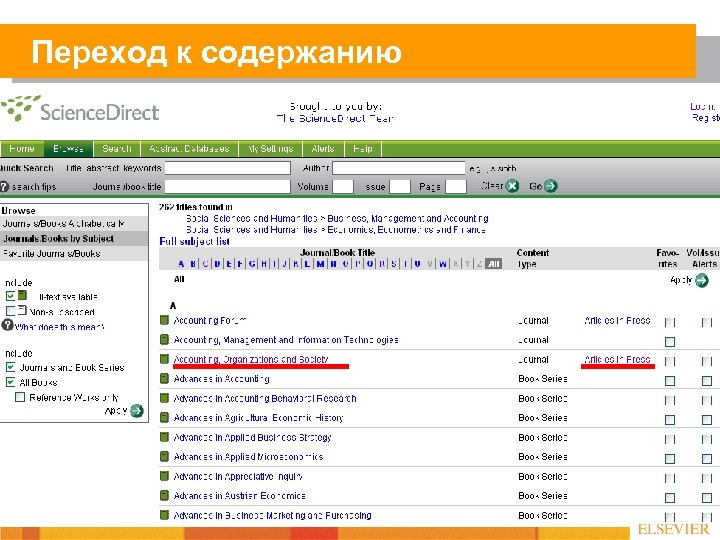Check the alerts box for Advances in Austrian Economics
The width and height of the screenshot is (720, 540).
(707, 498)
